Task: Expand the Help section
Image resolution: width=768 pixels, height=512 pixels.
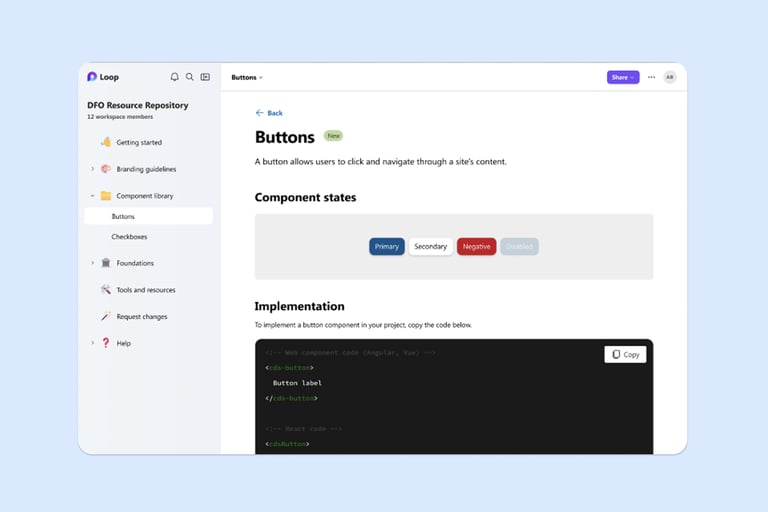Action: (93, 343)
